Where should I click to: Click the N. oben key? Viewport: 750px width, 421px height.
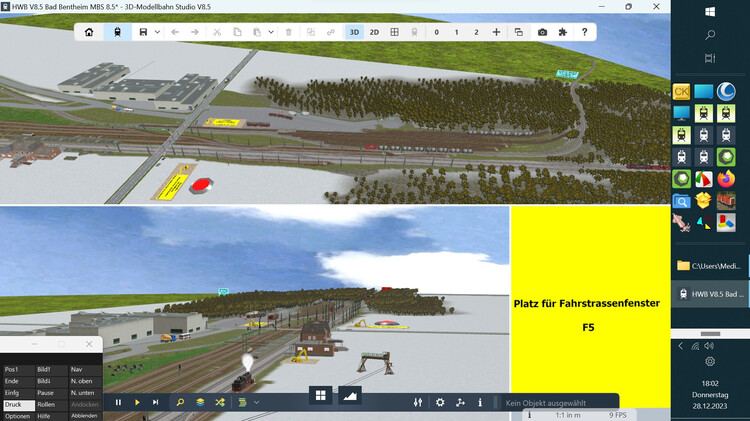tap(85, 381)
